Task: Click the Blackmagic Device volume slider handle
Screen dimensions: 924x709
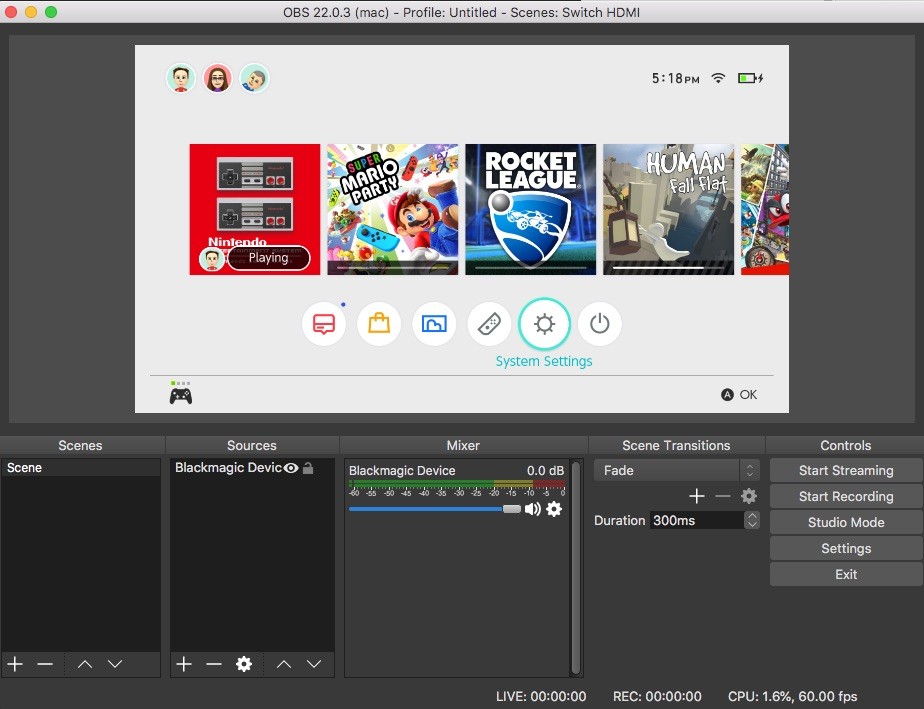Action: [x=512, y=509]
